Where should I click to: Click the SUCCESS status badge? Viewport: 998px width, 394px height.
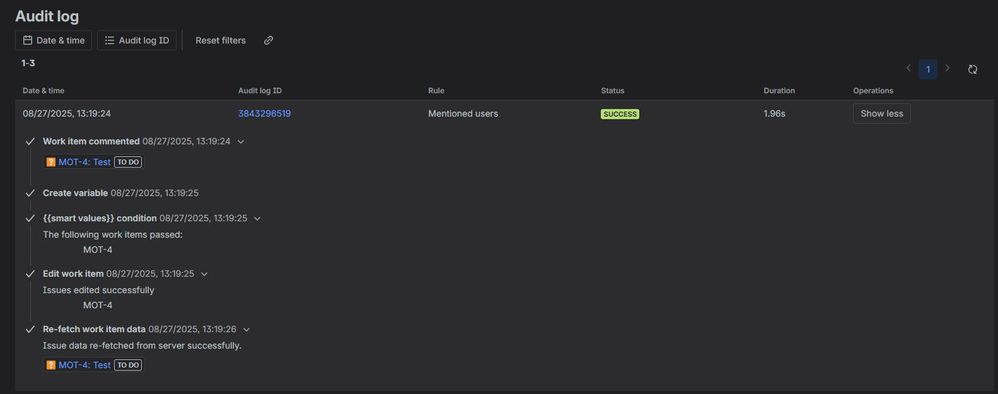[x=619, y=114]
